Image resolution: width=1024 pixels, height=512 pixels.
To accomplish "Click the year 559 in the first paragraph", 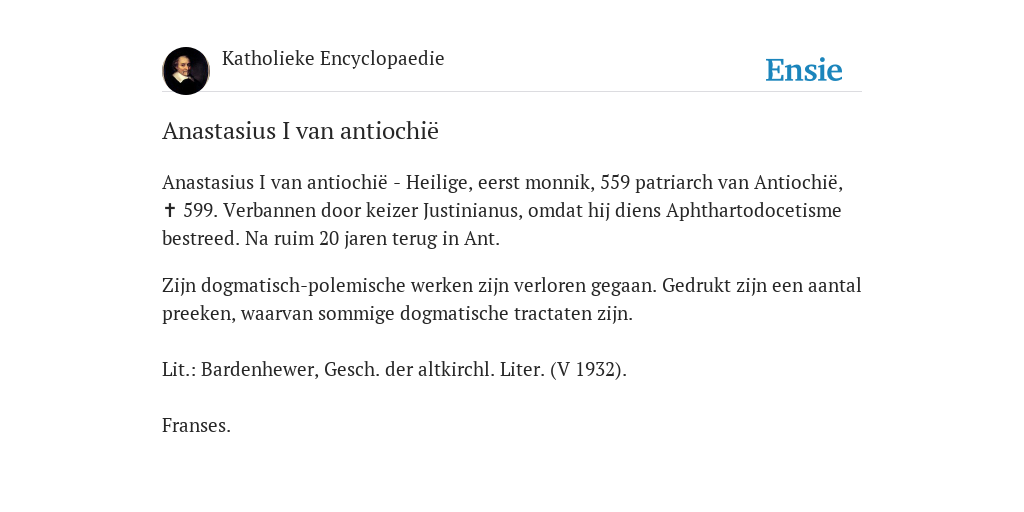I will pos(615,182).
